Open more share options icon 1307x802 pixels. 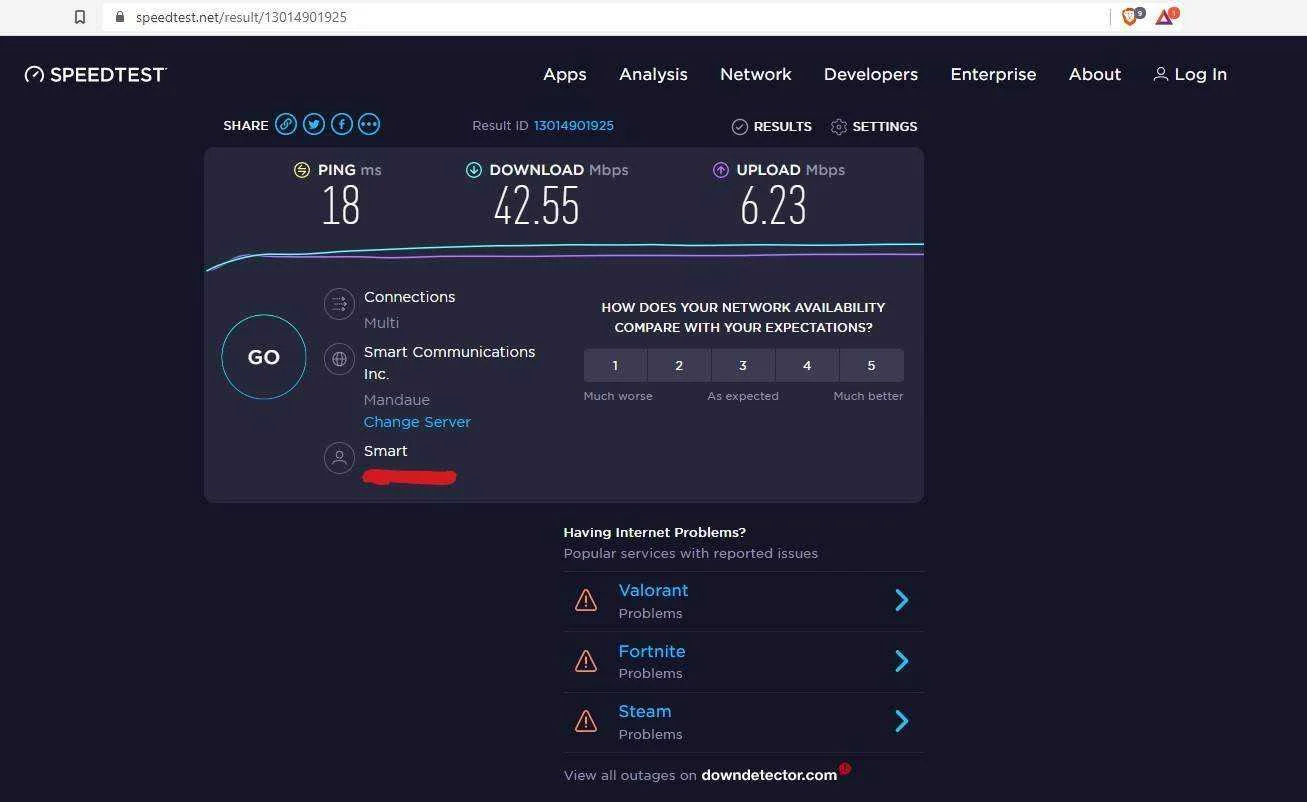coord(369,124)
